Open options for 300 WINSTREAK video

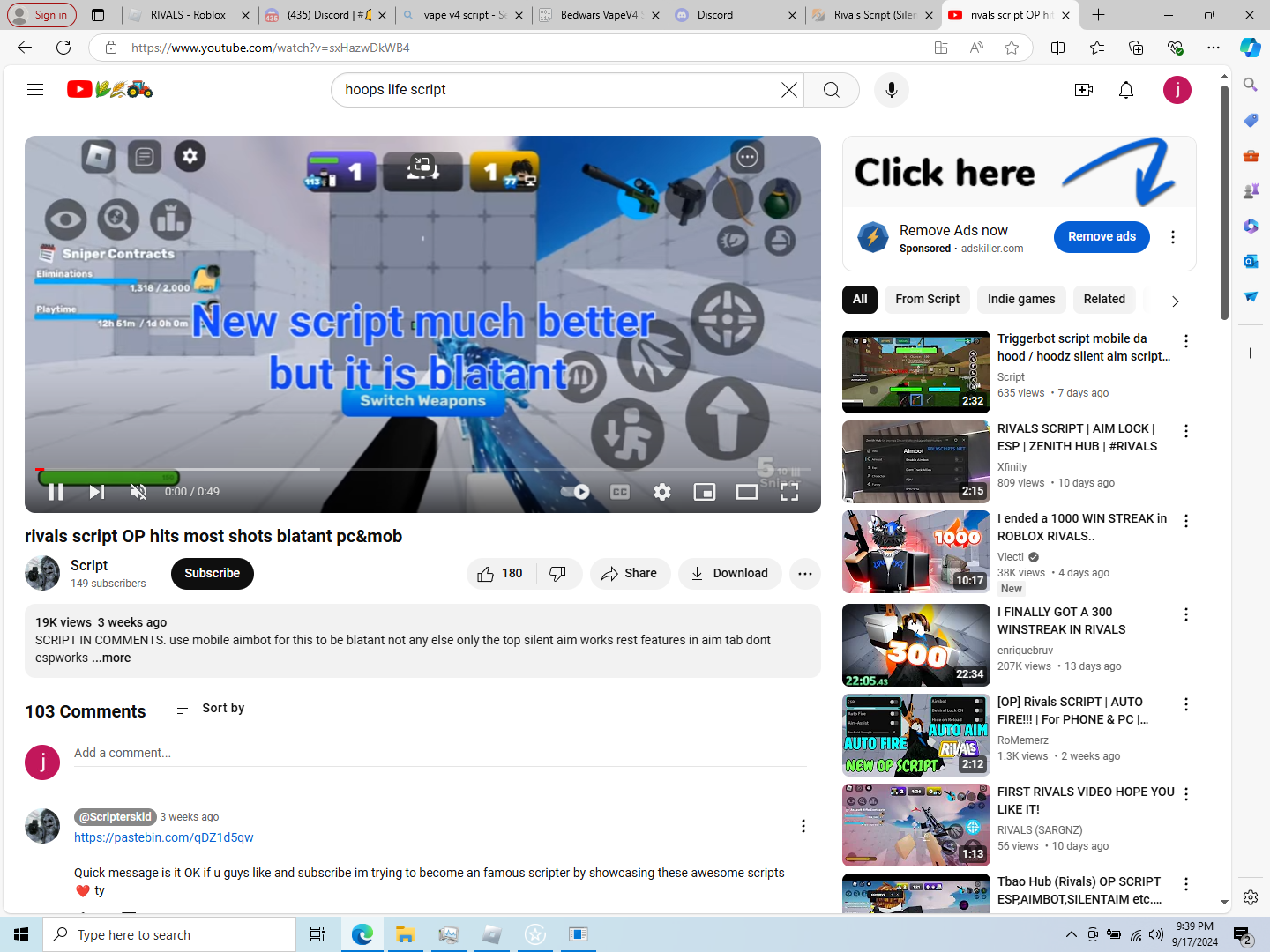[x=1186, y=614]
